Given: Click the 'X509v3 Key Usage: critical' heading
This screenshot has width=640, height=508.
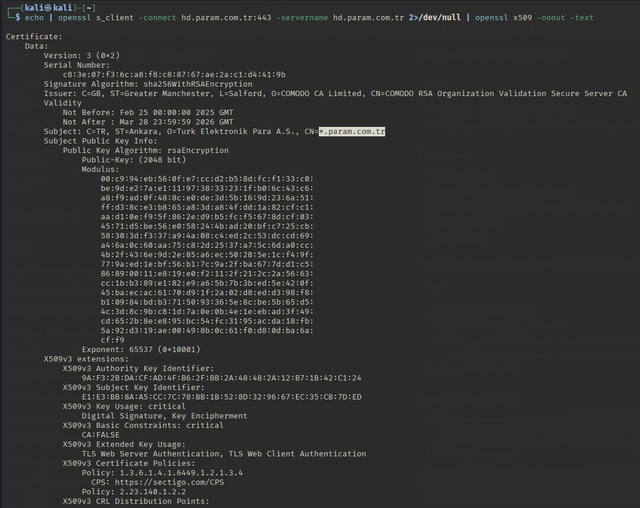Looking at the screenshot, I should [124, 406].
